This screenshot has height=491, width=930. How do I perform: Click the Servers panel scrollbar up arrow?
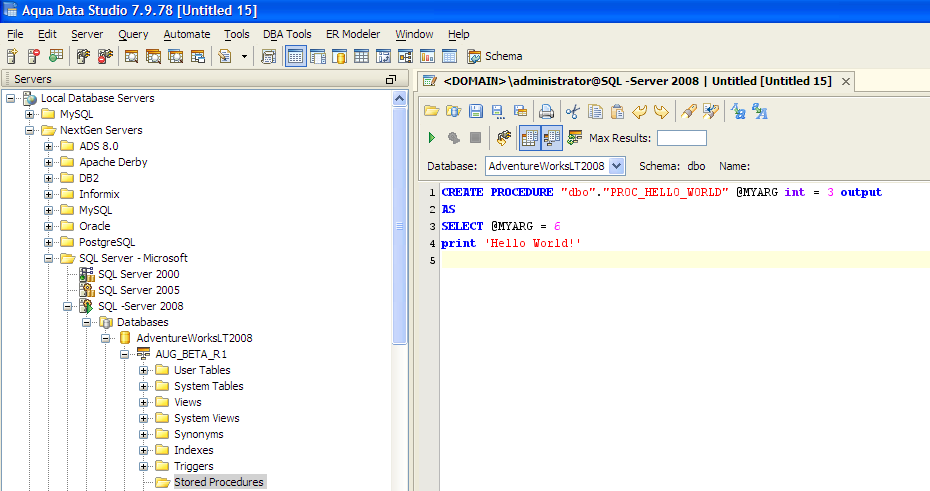point(399,98)
